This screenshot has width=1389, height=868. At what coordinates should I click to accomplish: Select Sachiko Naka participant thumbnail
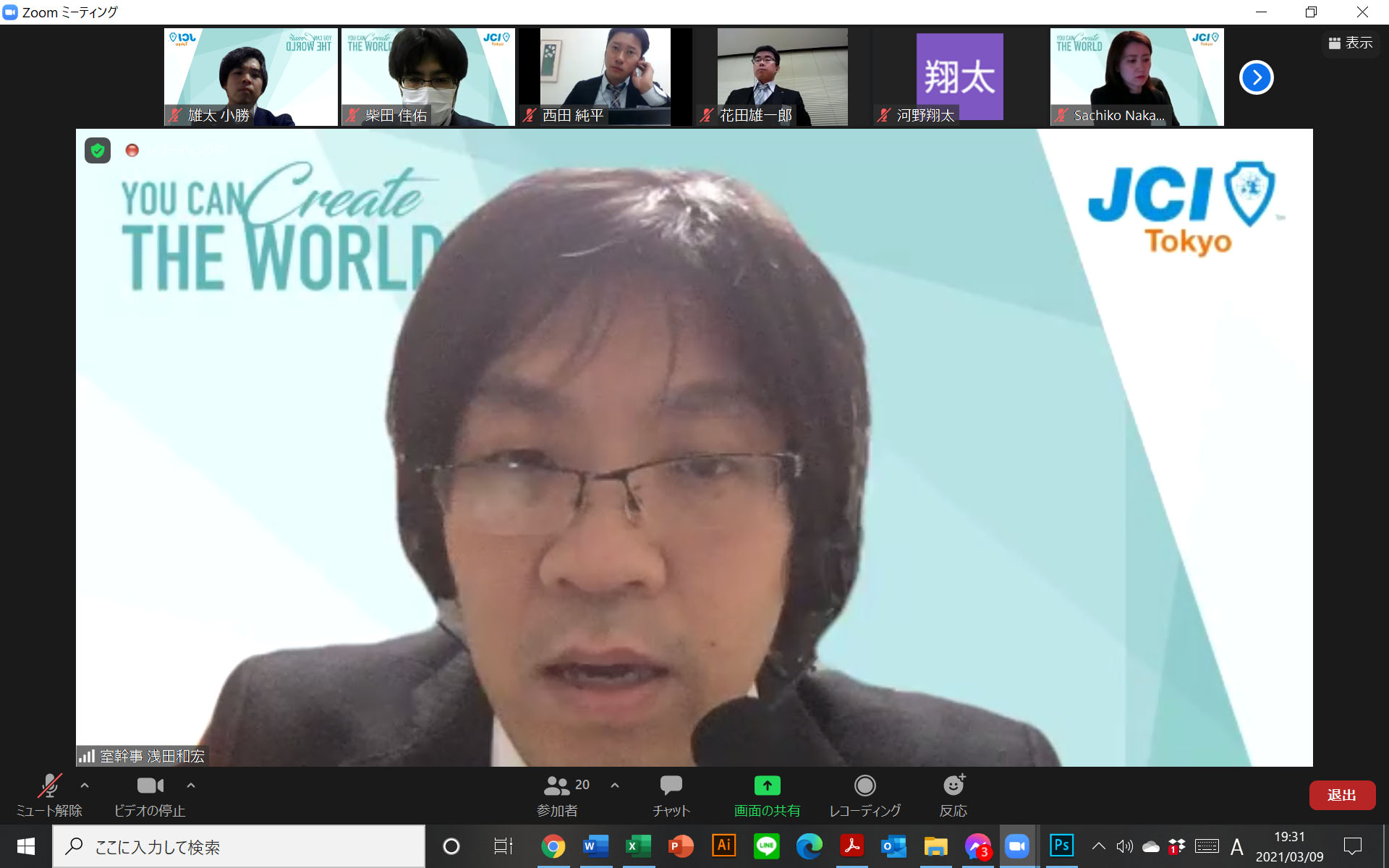pyautogui.click(x=1137, y=77)
